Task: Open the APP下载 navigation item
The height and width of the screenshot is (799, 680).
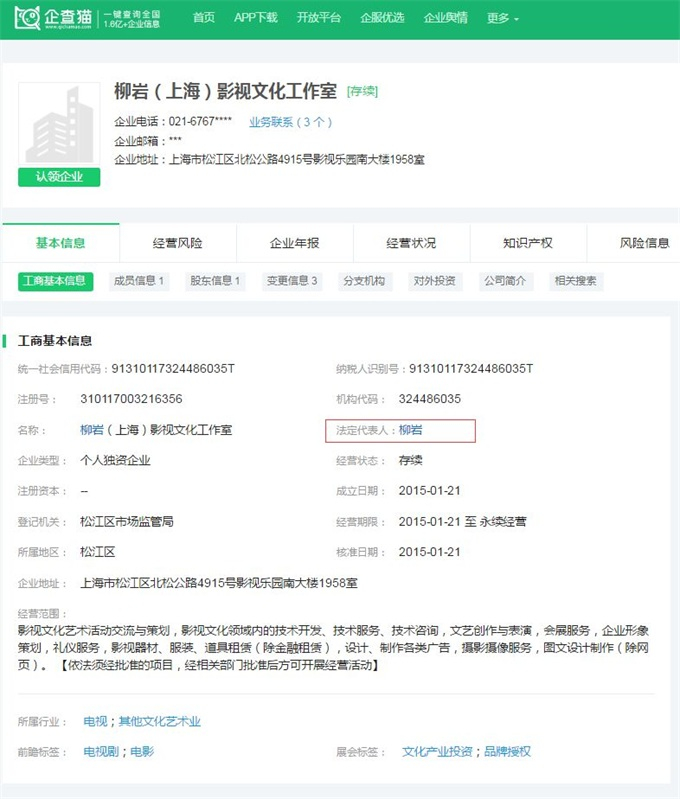Action: tap(256, 18)
